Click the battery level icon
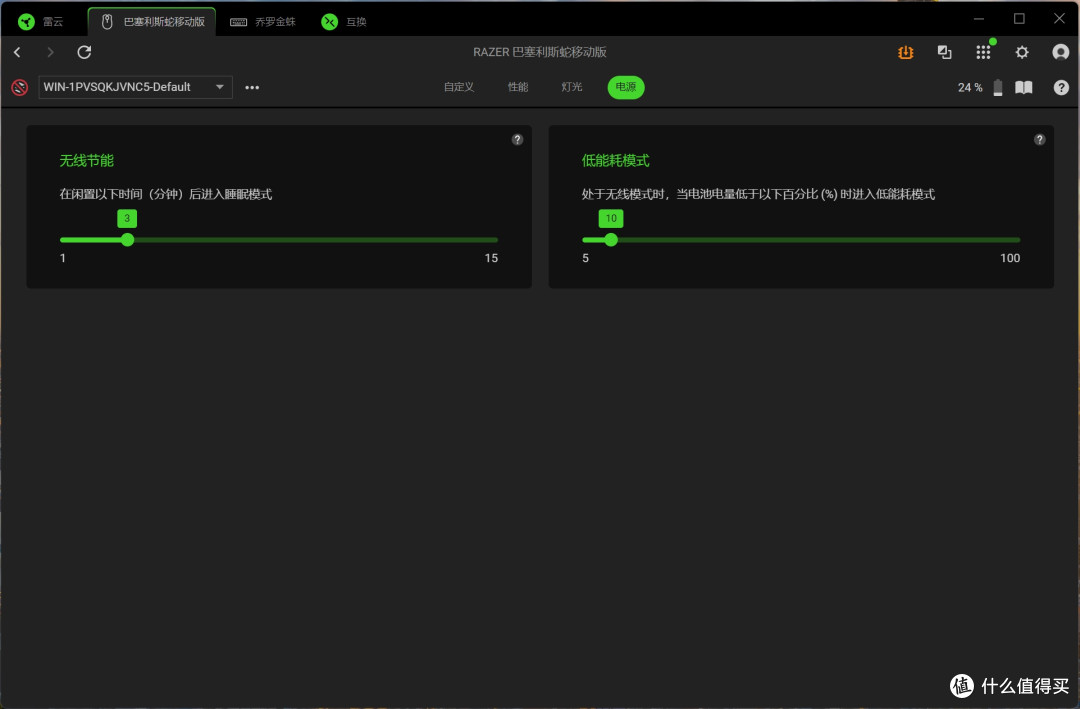The image size is (1080, 709). [x=998, y=88]
